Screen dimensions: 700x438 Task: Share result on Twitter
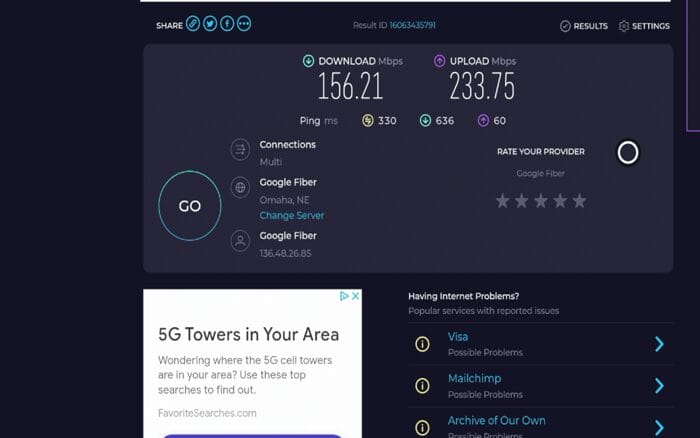coord(210,24)
